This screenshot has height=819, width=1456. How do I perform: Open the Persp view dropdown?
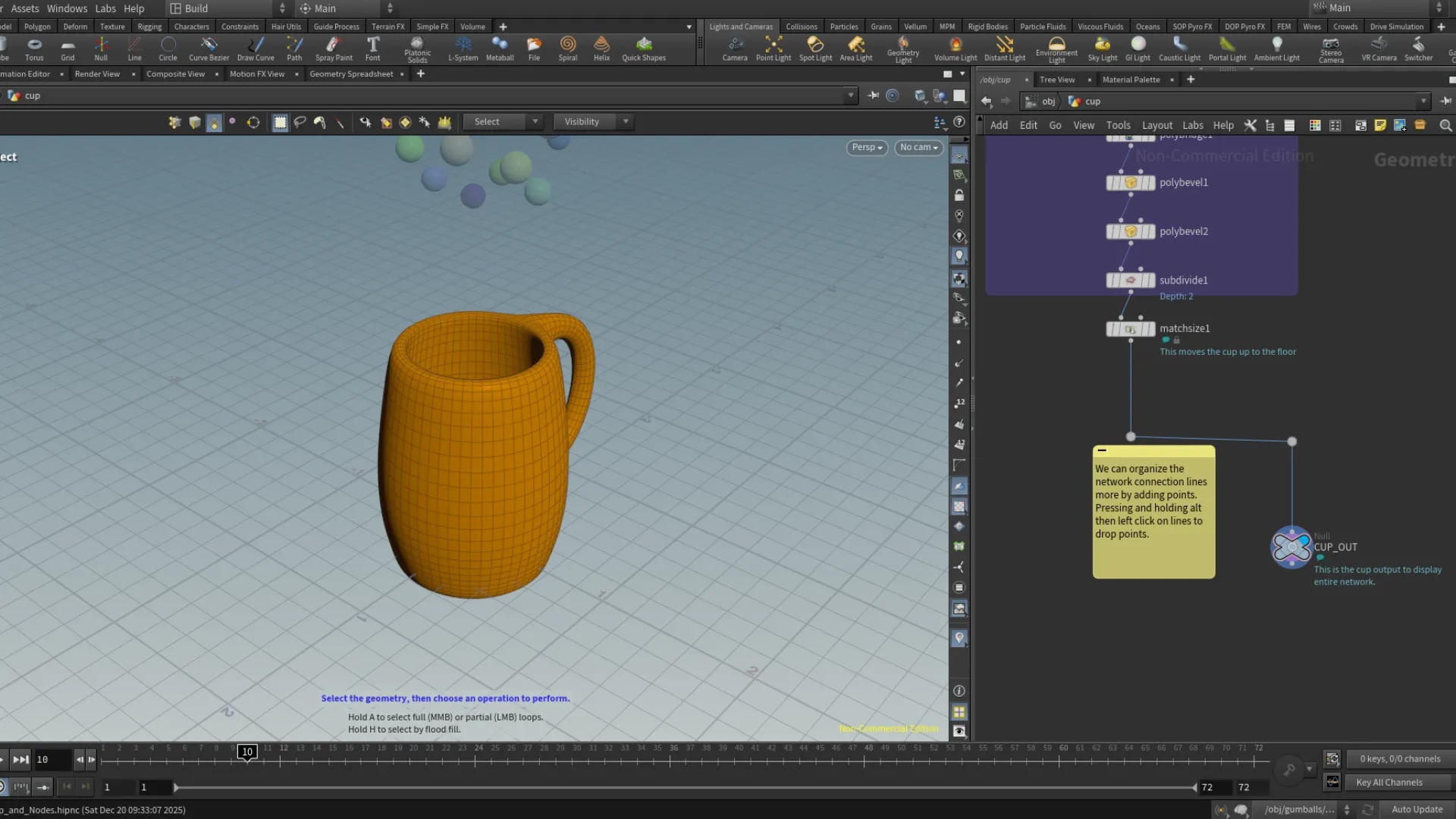866,147
